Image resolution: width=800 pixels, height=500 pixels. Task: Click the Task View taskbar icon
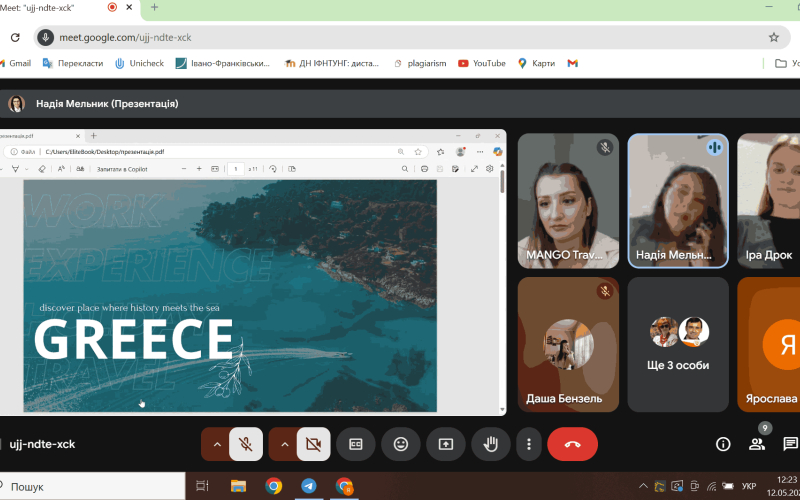point(203,486)
